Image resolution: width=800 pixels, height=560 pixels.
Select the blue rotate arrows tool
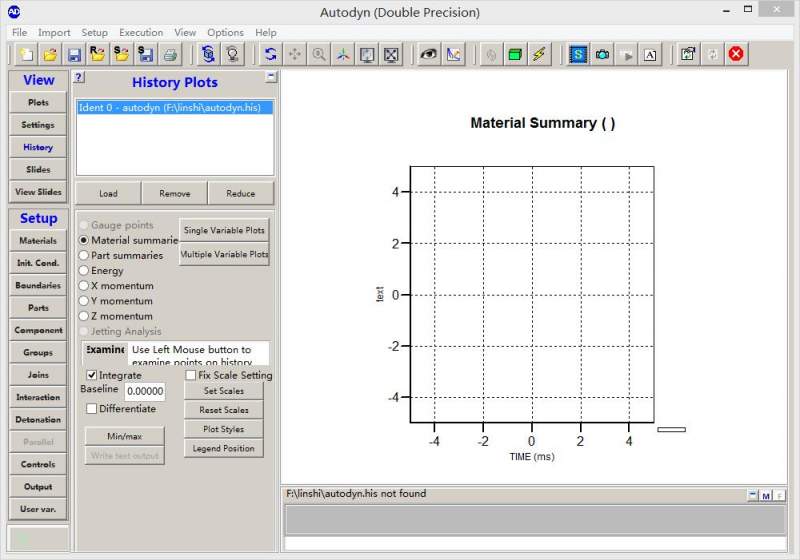(270, 55)
